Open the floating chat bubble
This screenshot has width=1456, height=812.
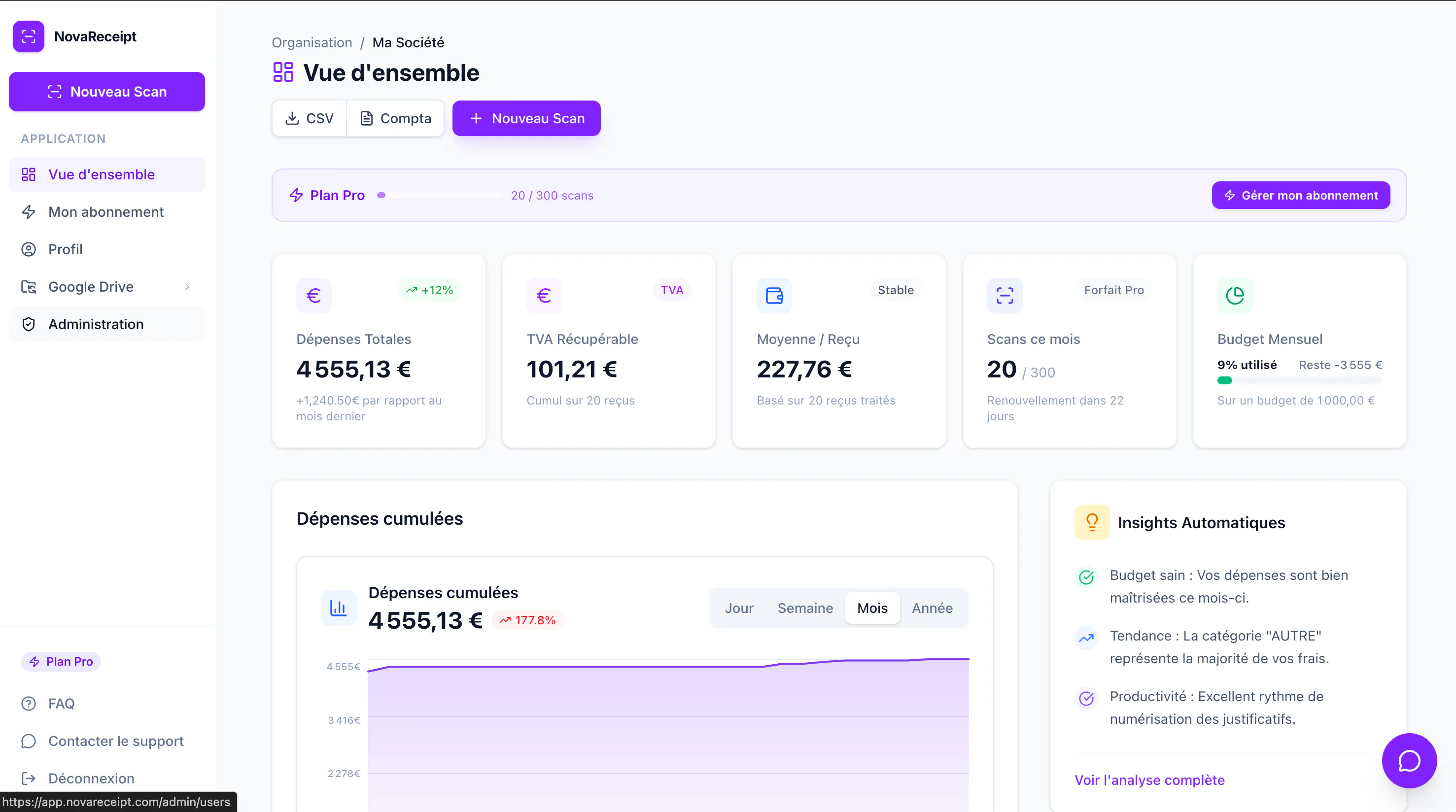point(1409,761)
